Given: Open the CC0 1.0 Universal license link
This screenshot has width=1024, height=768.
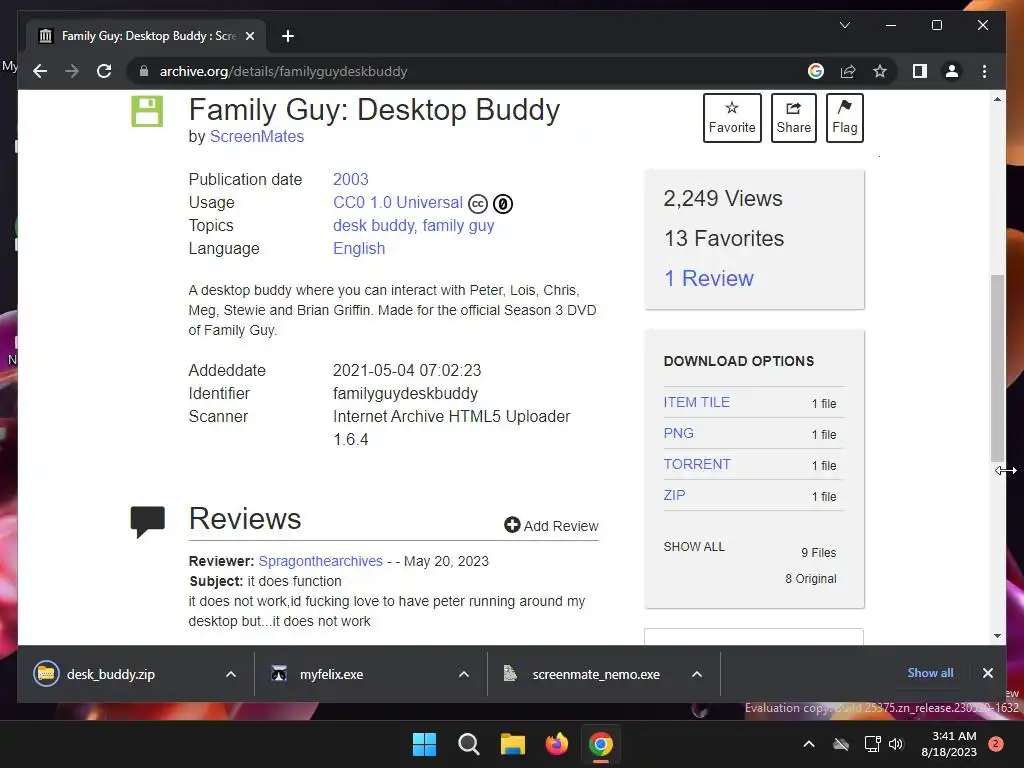Looking at the screenshot, I should tap(398, 202).
